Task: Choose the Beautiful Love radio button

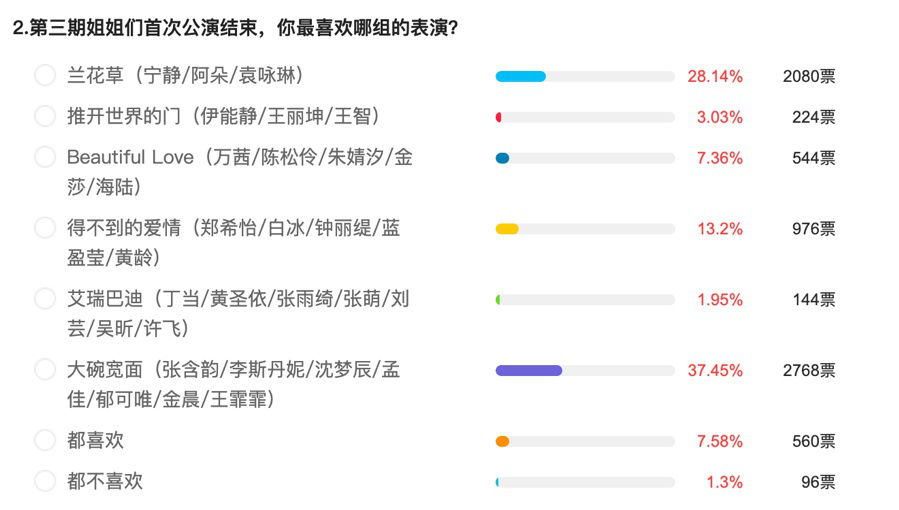Action: [x=45, y=157]
